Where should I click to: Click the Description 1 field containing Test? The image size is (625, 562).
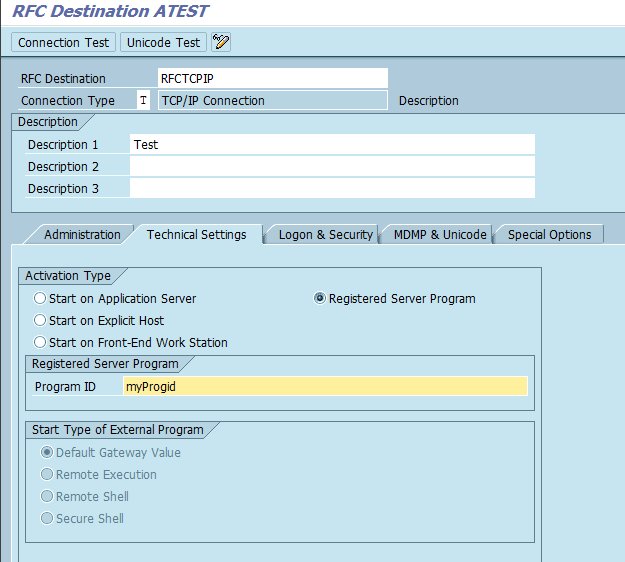[x=332, y=145]
